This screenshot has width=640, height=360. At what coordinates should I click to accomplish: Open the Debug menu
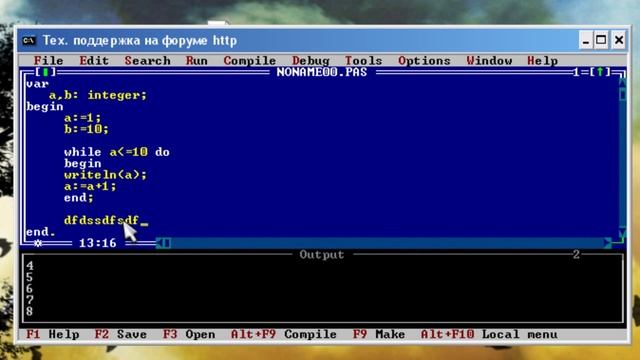(311, 61)
